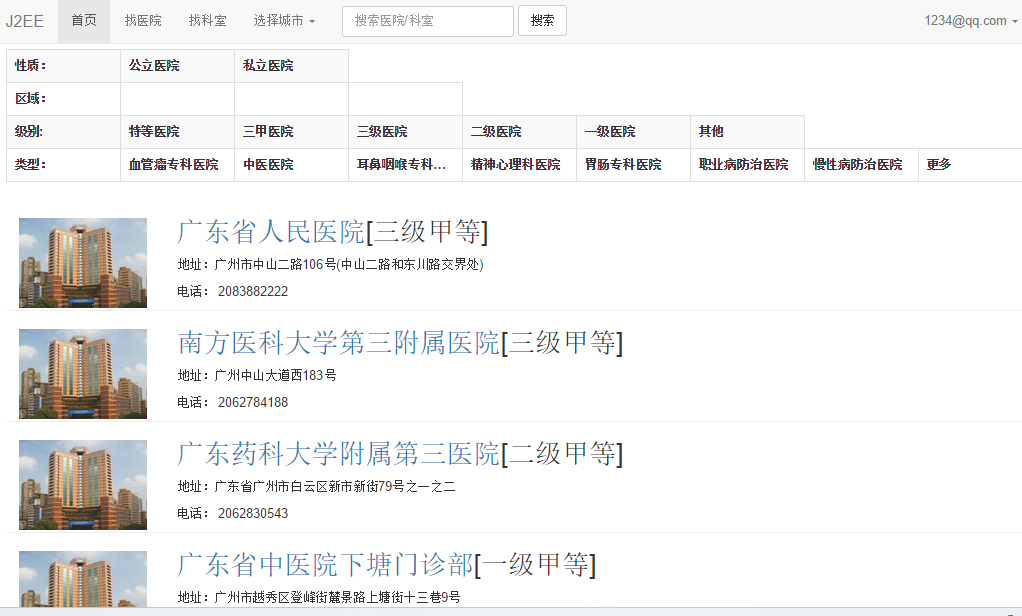Viewport: 1022px width, 616px height.
Task: Filter by 私立医院
Action: click(x=268, y=65)
